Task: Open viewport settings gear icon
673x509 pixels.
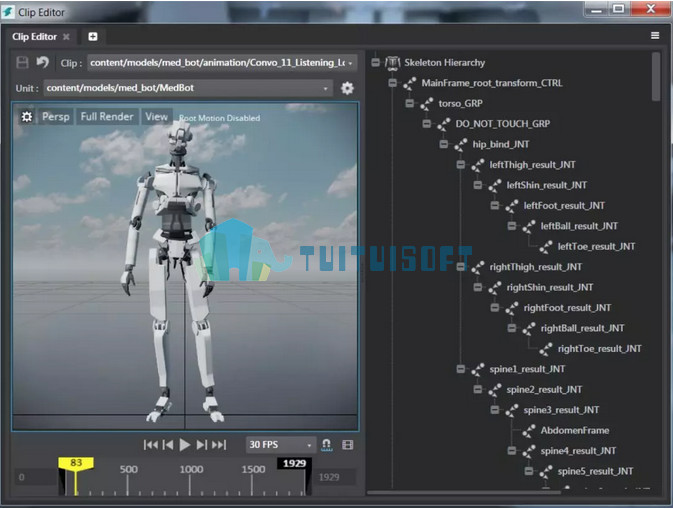Action: click(x=27, y=117)
